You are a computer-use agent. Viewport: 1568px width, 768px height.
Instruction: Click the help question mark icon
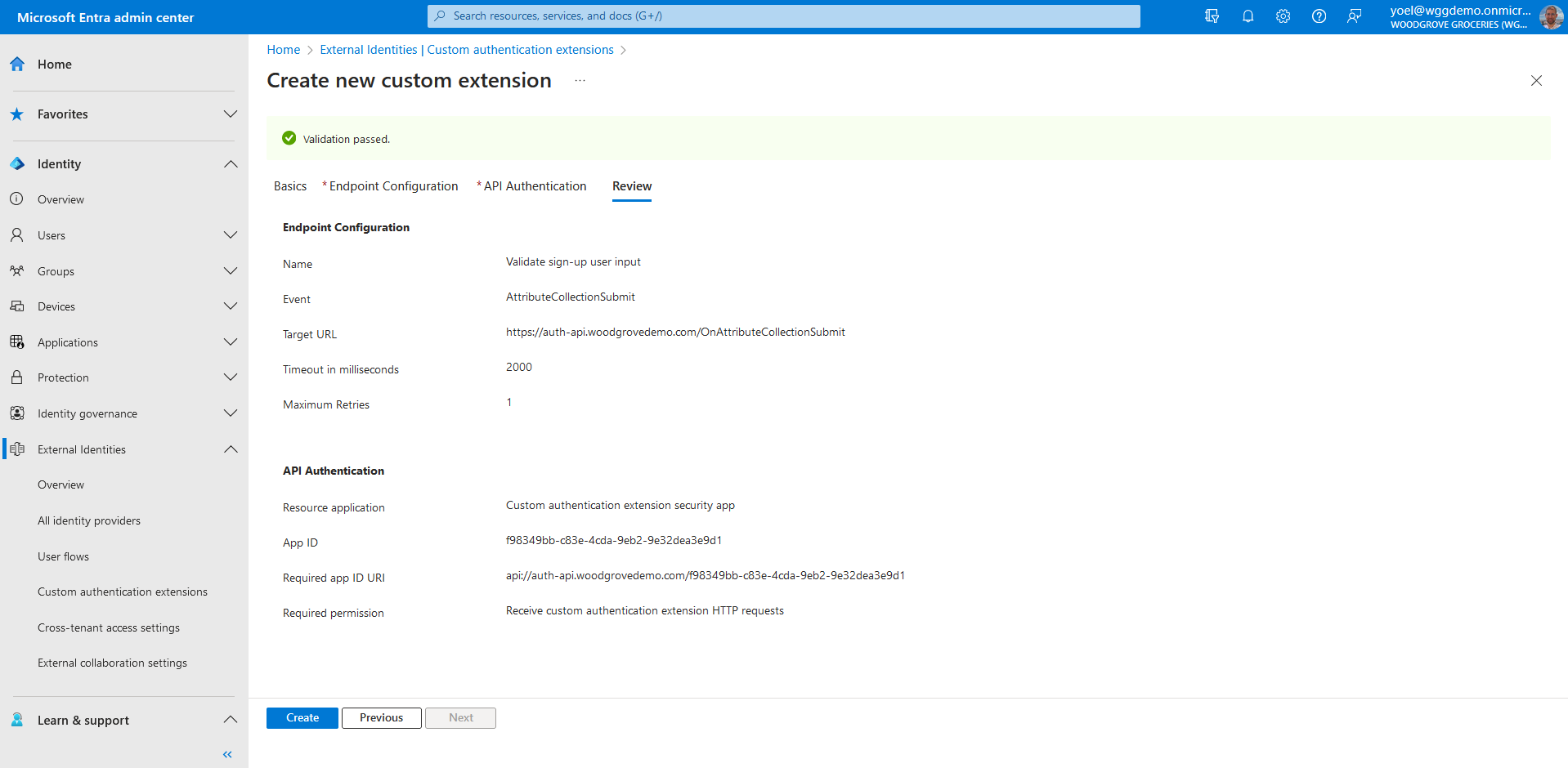coord(1319,16)
